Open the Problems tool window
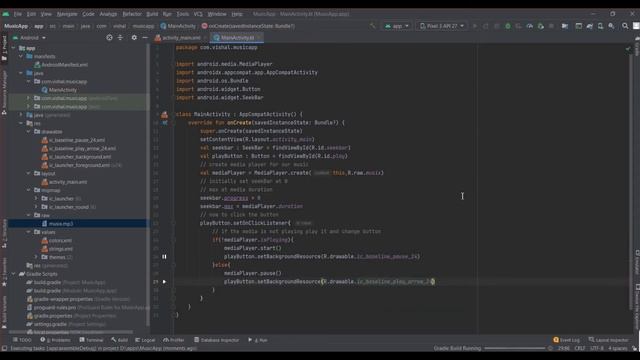Screen dimensions: 640x360 coord(56,340)
